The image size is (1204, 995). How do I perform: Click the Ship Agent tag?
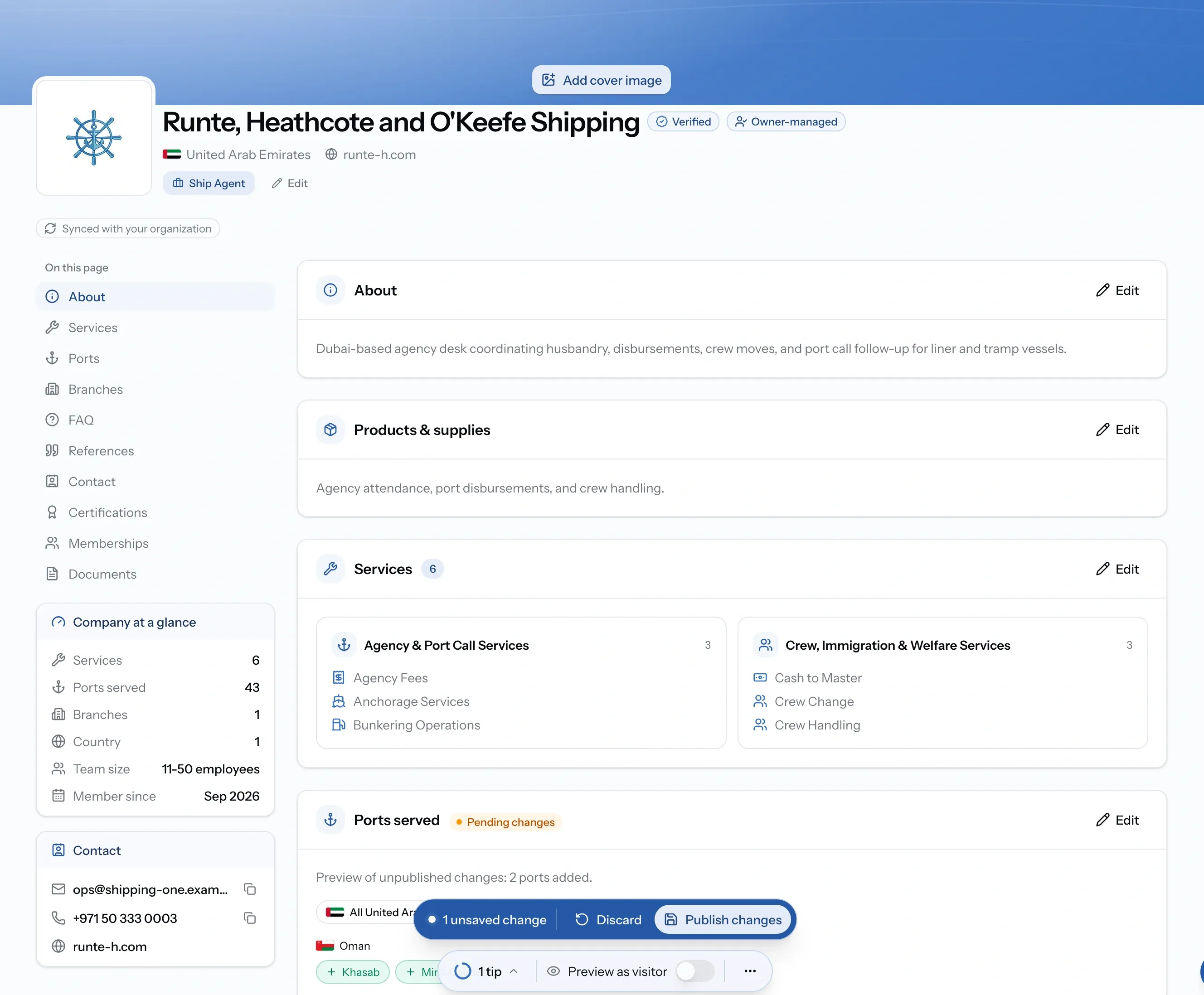point(209,183)
